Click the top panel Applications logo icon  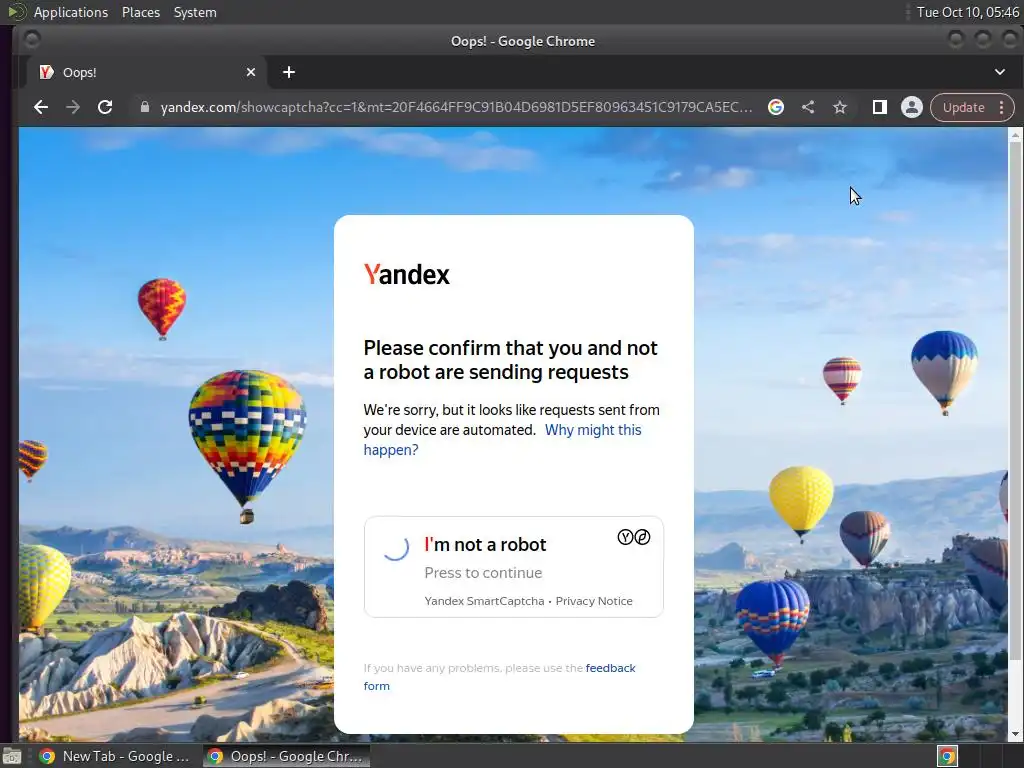click(16, 12)
